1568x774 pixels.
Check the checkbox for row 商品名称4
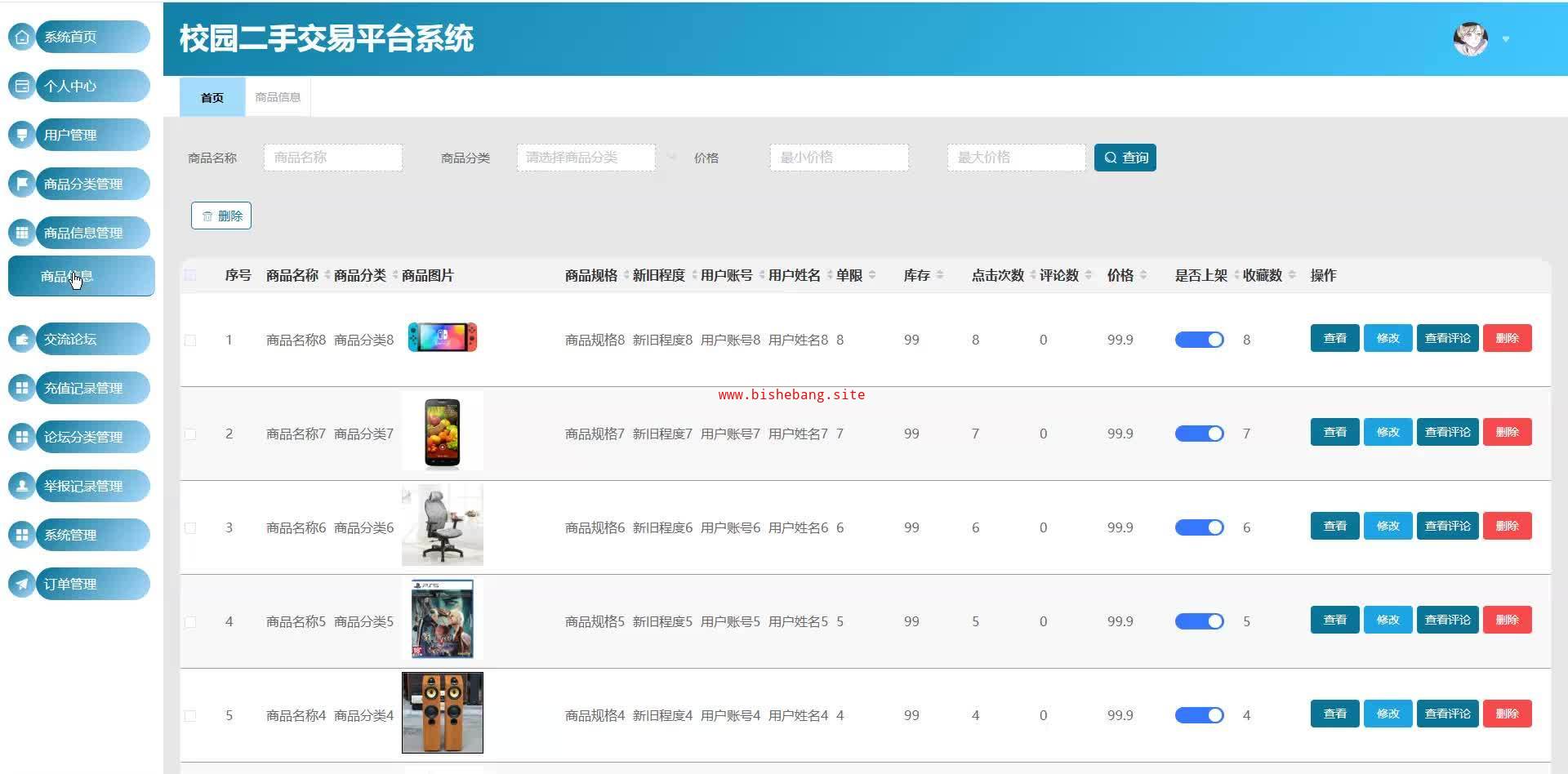(190, 715)
